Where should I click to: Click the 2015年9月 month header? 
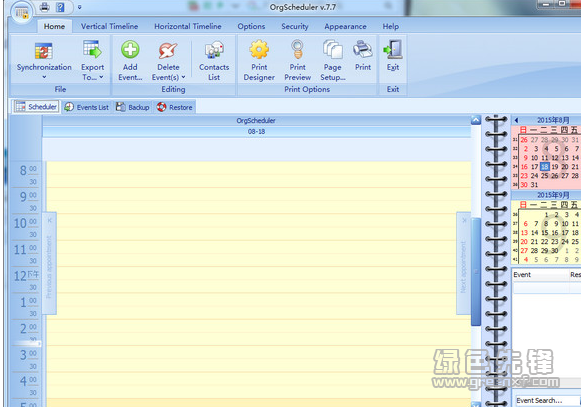pos(553,195)
